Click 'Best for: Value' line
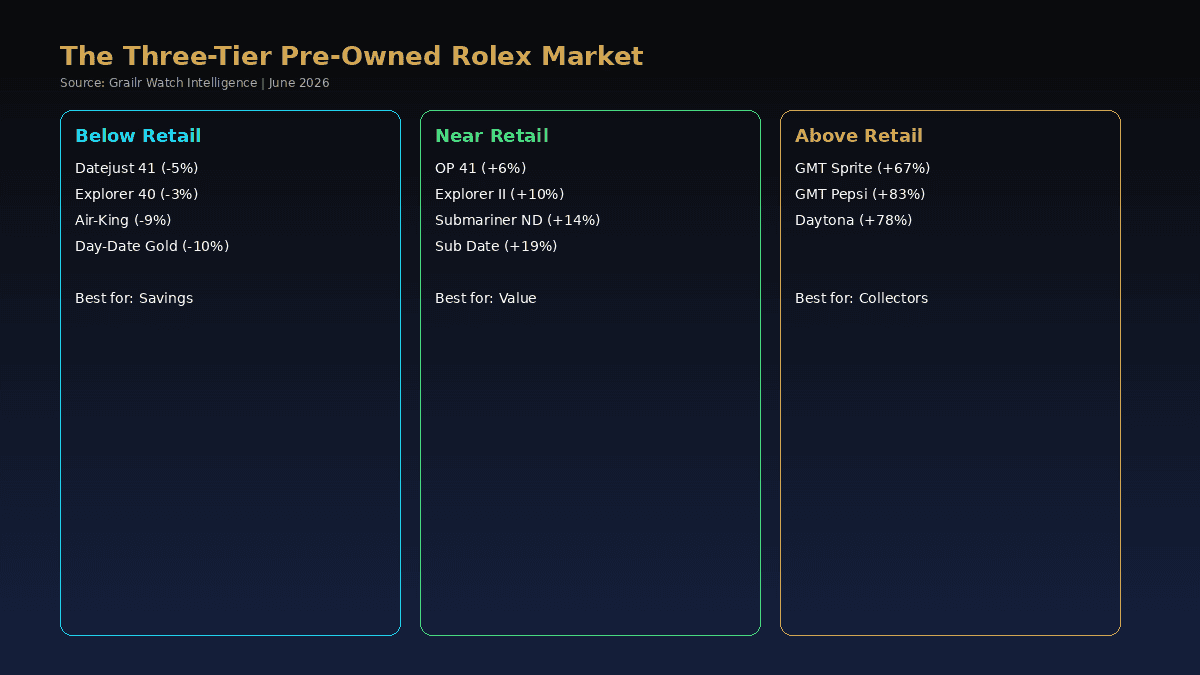 tap(486, 298)
